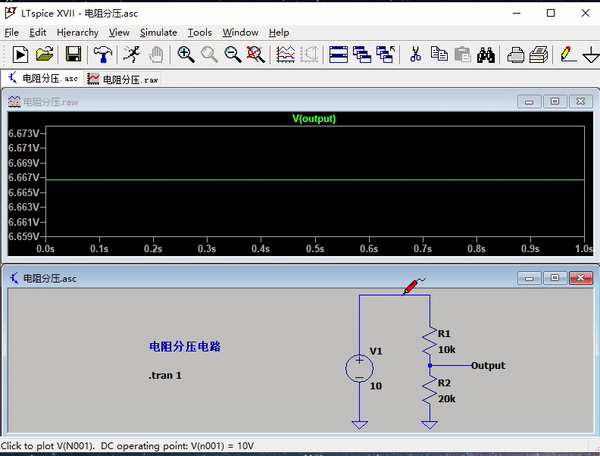The height and width of the screenshot is (456, 600).
Task: Open the Hierarchy menu
Action: click(x=77, y=33)
